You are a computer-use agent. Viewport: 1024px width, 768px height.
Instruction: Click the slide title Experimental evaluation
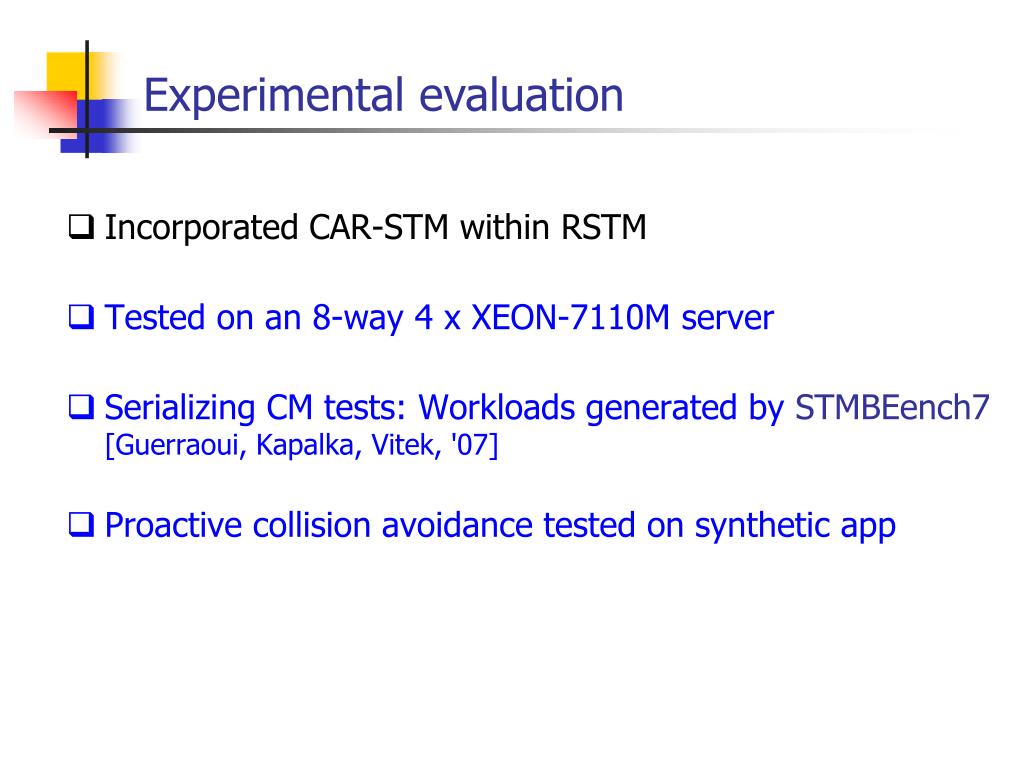click(x=383, y=96)
